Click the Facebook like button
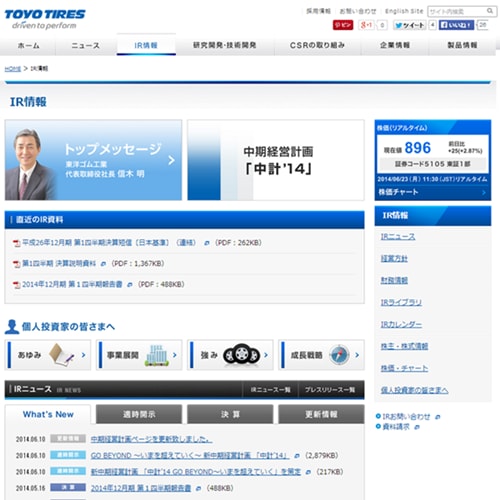Viewport: 500px width, 500px height. 456,25
